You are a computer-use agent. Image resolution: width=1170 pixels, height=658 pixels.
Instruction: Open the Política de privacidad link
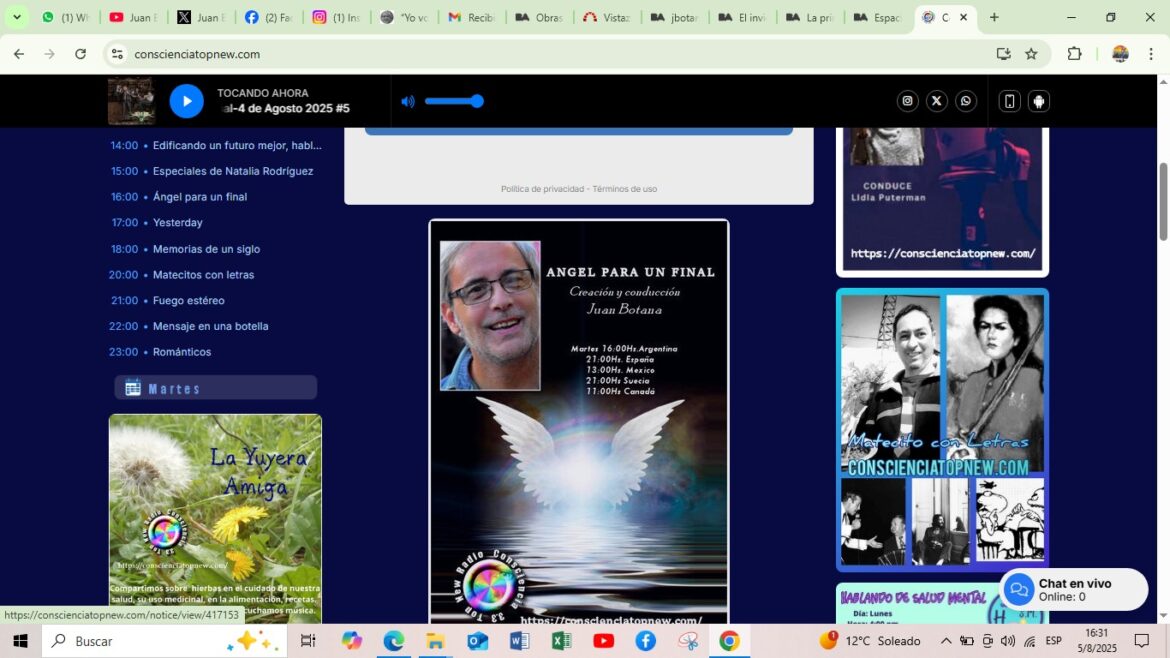tap(542, 189)
